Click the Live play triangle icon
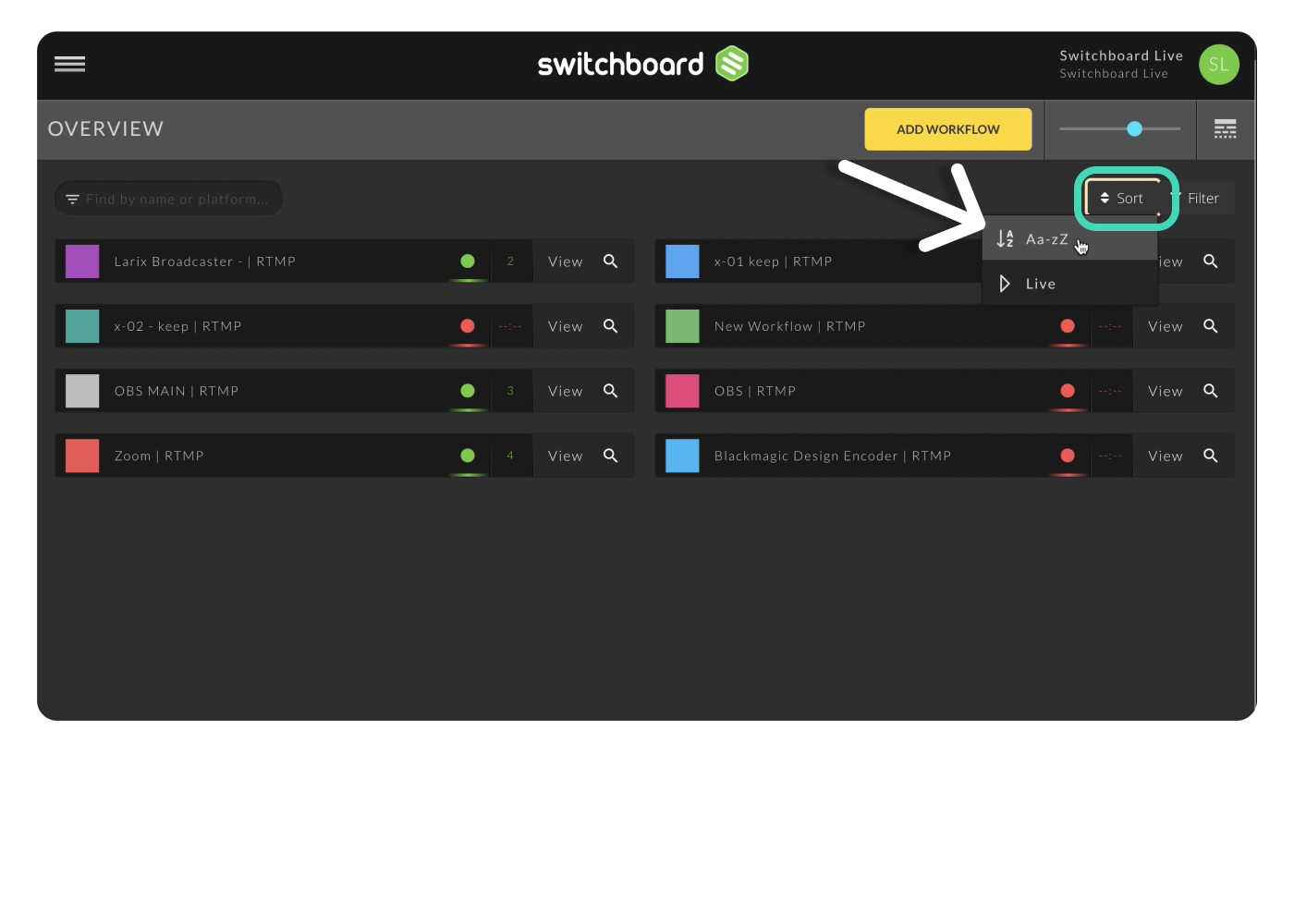The image size is (1294, 924). click(x=1005, y=284)
